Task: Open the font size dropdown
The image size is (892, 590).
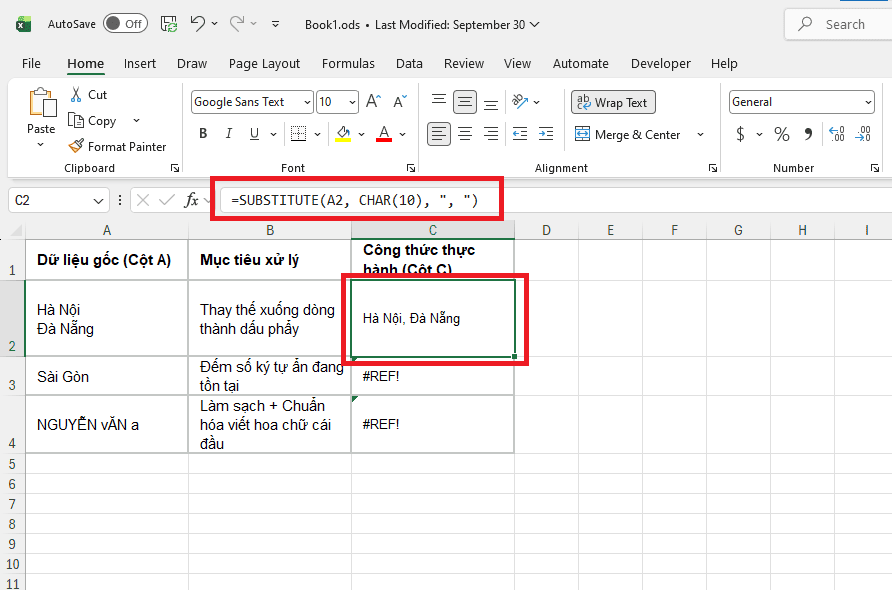Action: coord(352,102)
